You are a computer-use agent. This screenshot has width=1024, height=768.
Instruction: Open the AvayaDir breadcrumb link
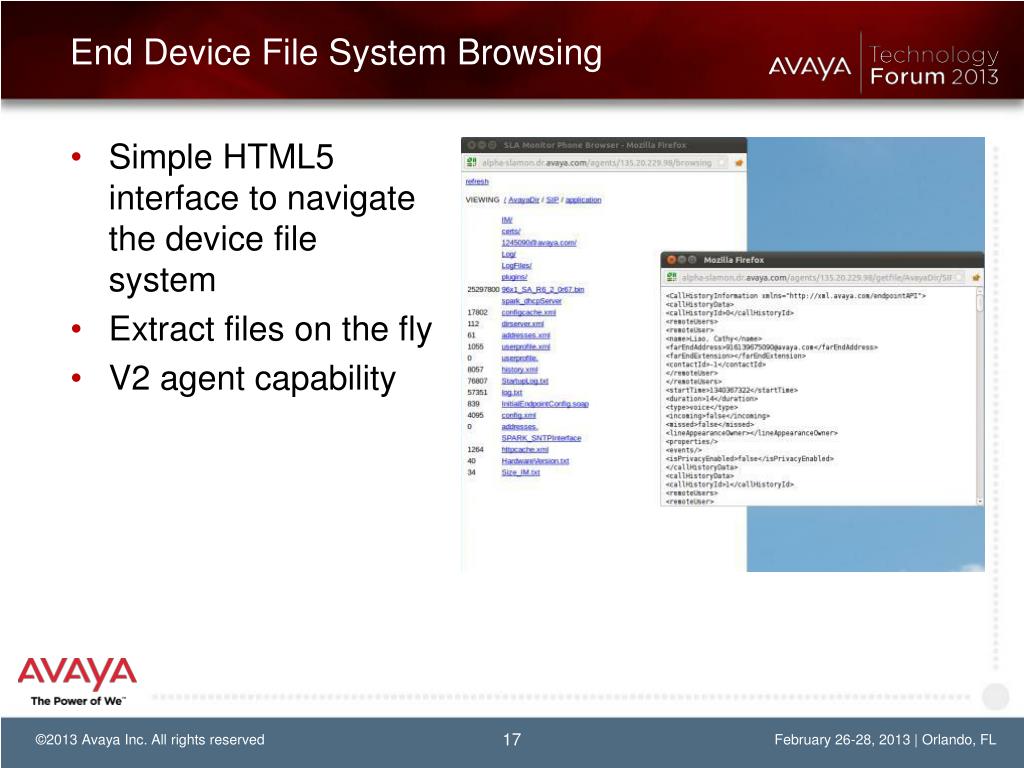point(524,200)
